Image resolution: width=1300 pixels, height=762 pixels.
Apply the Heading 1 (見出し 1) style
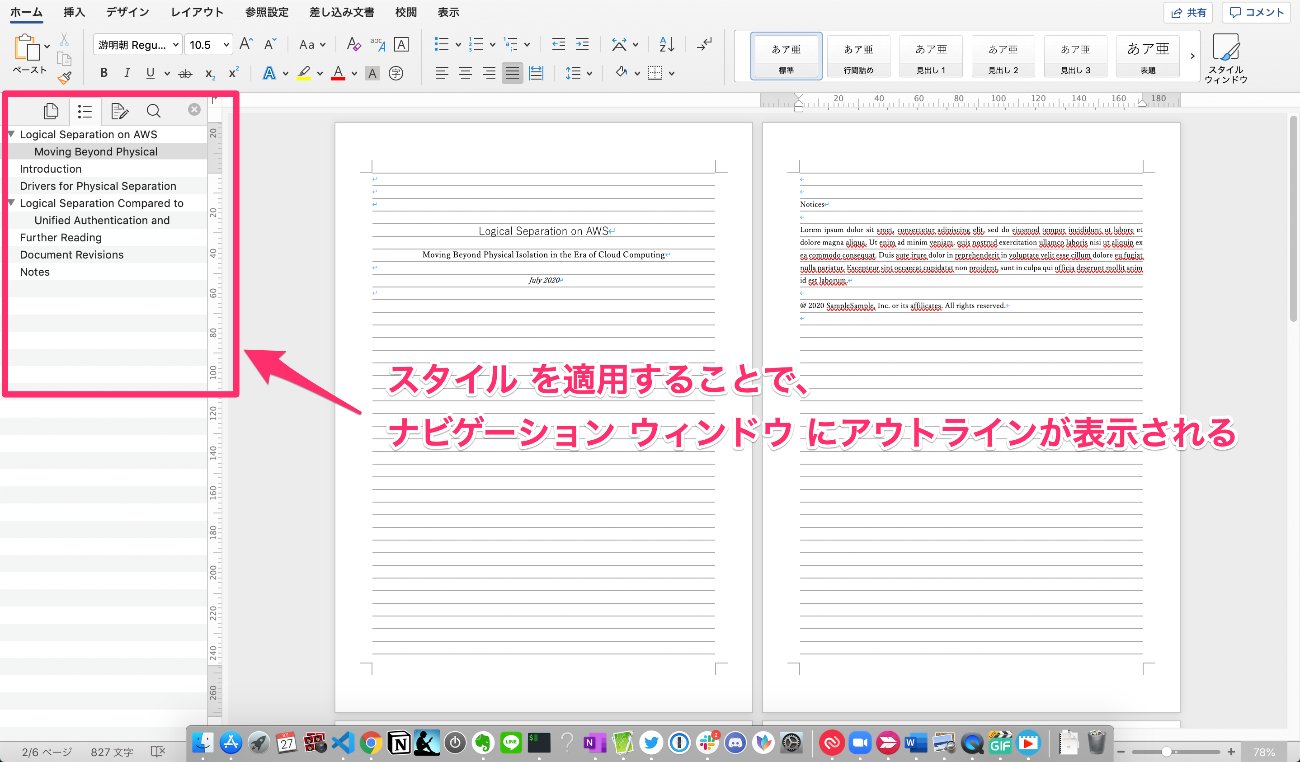pos(931,56)
